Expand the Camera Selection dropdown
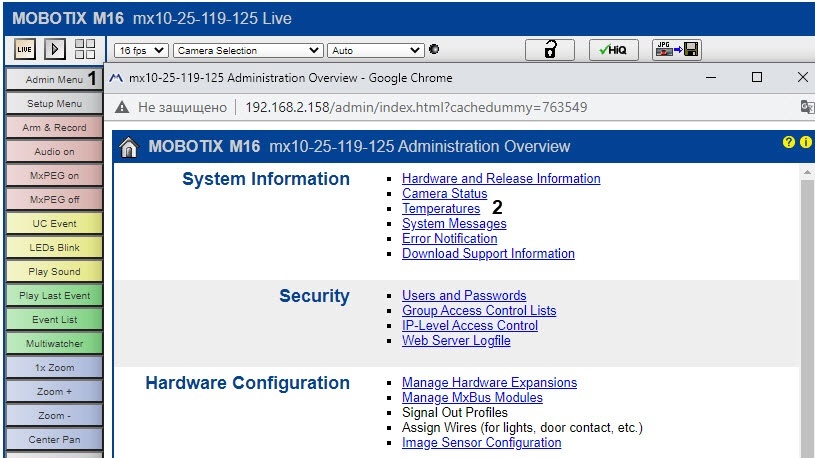The image size is (815, 458). pyautogui.click(x=248, y=50)
